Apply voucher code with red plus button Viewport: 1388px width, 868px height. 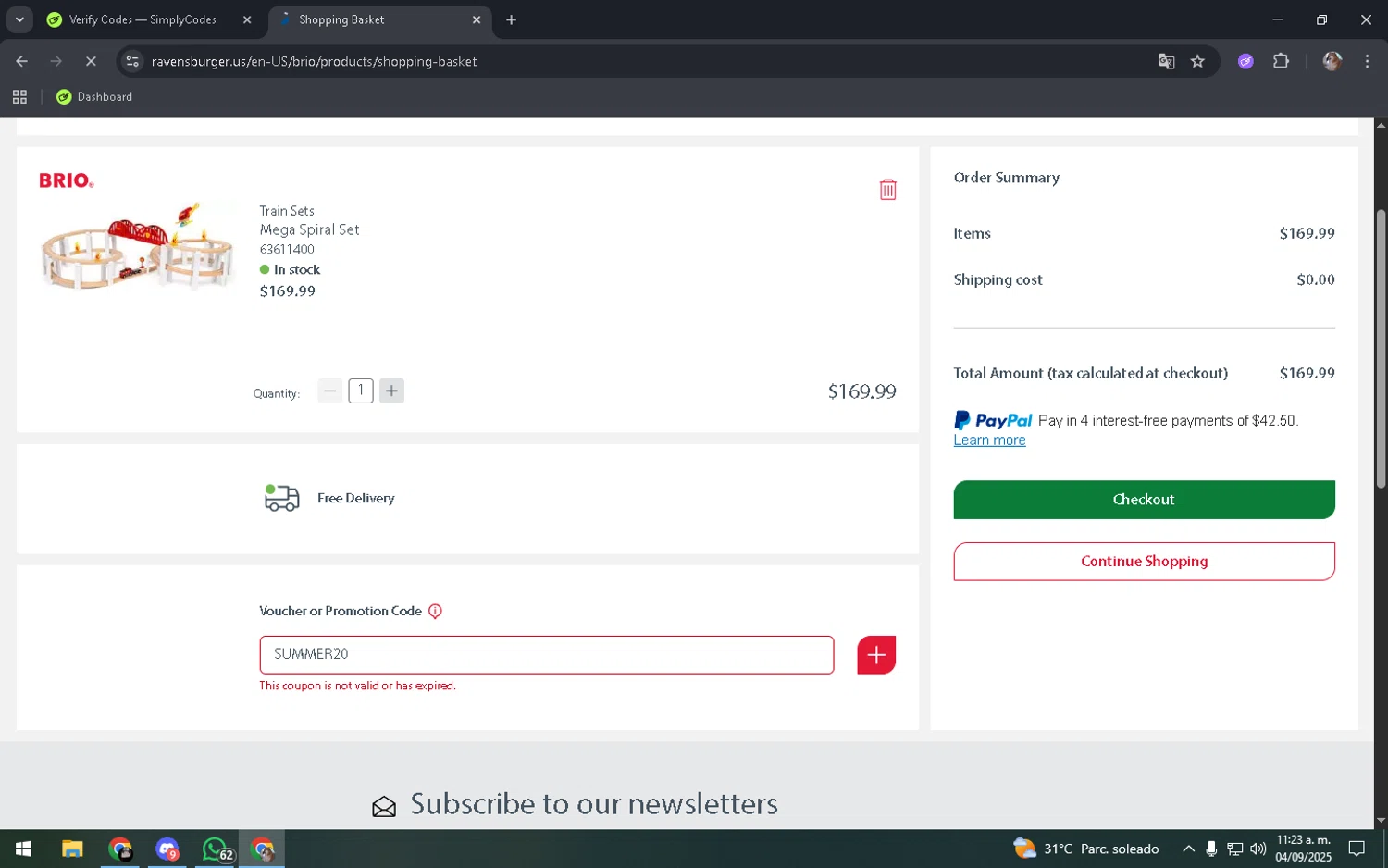875,655
